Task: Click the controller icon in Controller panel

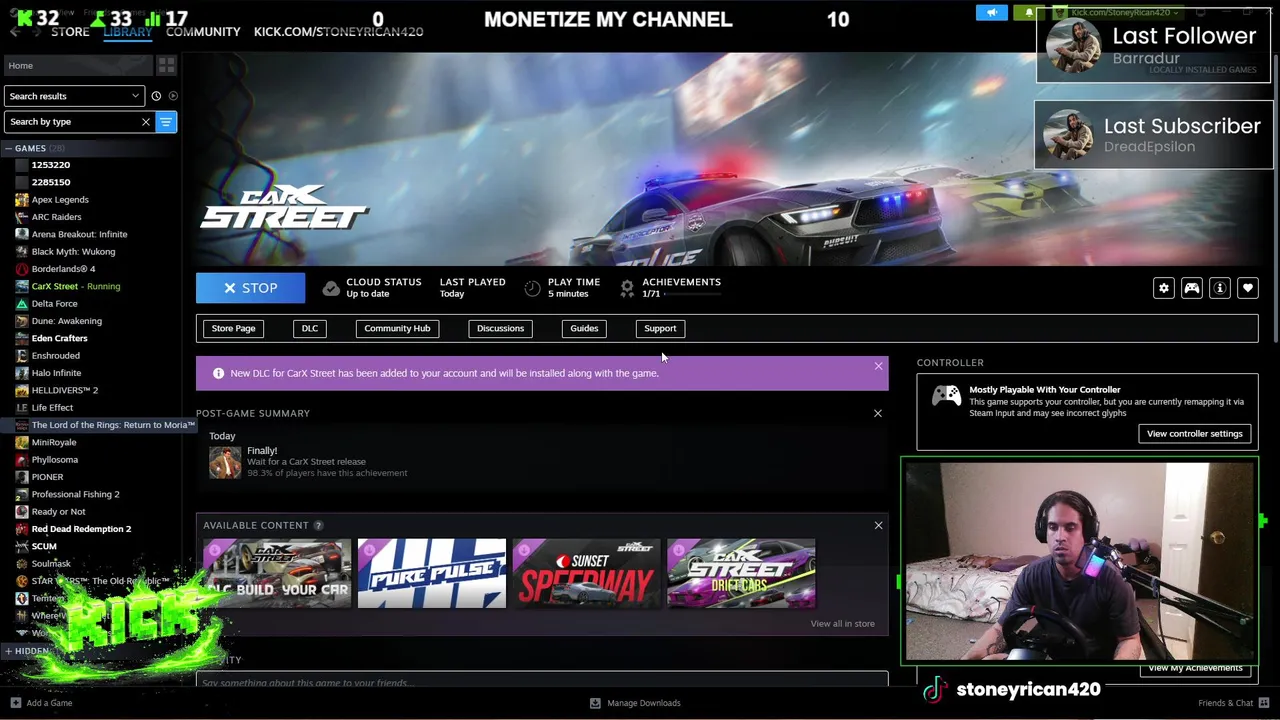Action: point(946,395)
